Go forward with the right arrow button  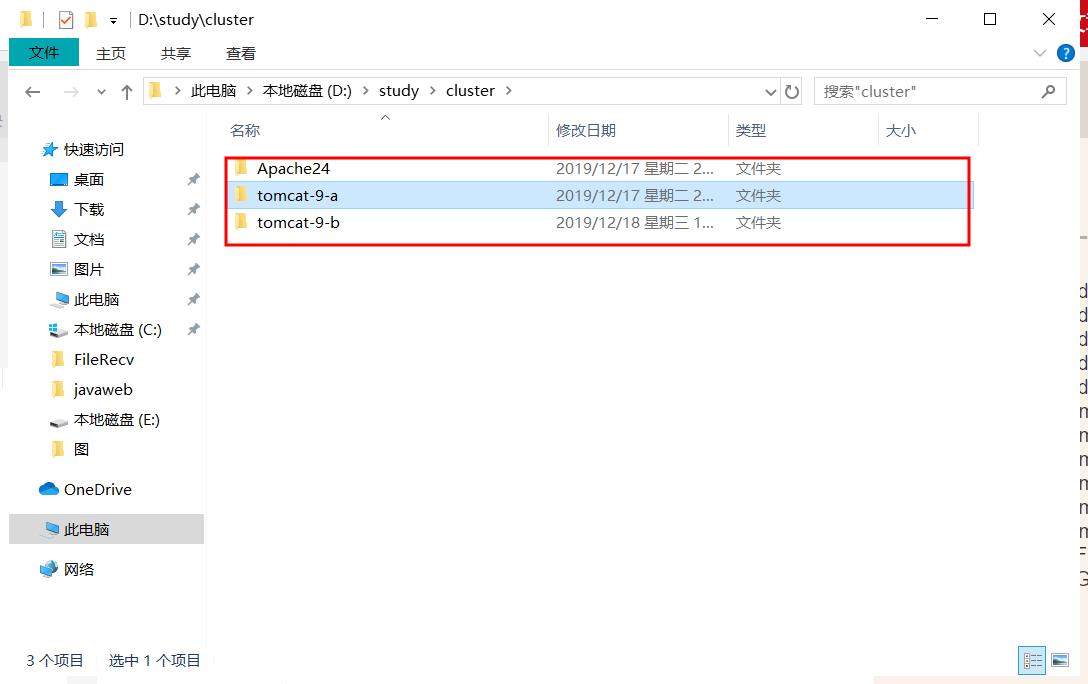[x=71, y=92]
